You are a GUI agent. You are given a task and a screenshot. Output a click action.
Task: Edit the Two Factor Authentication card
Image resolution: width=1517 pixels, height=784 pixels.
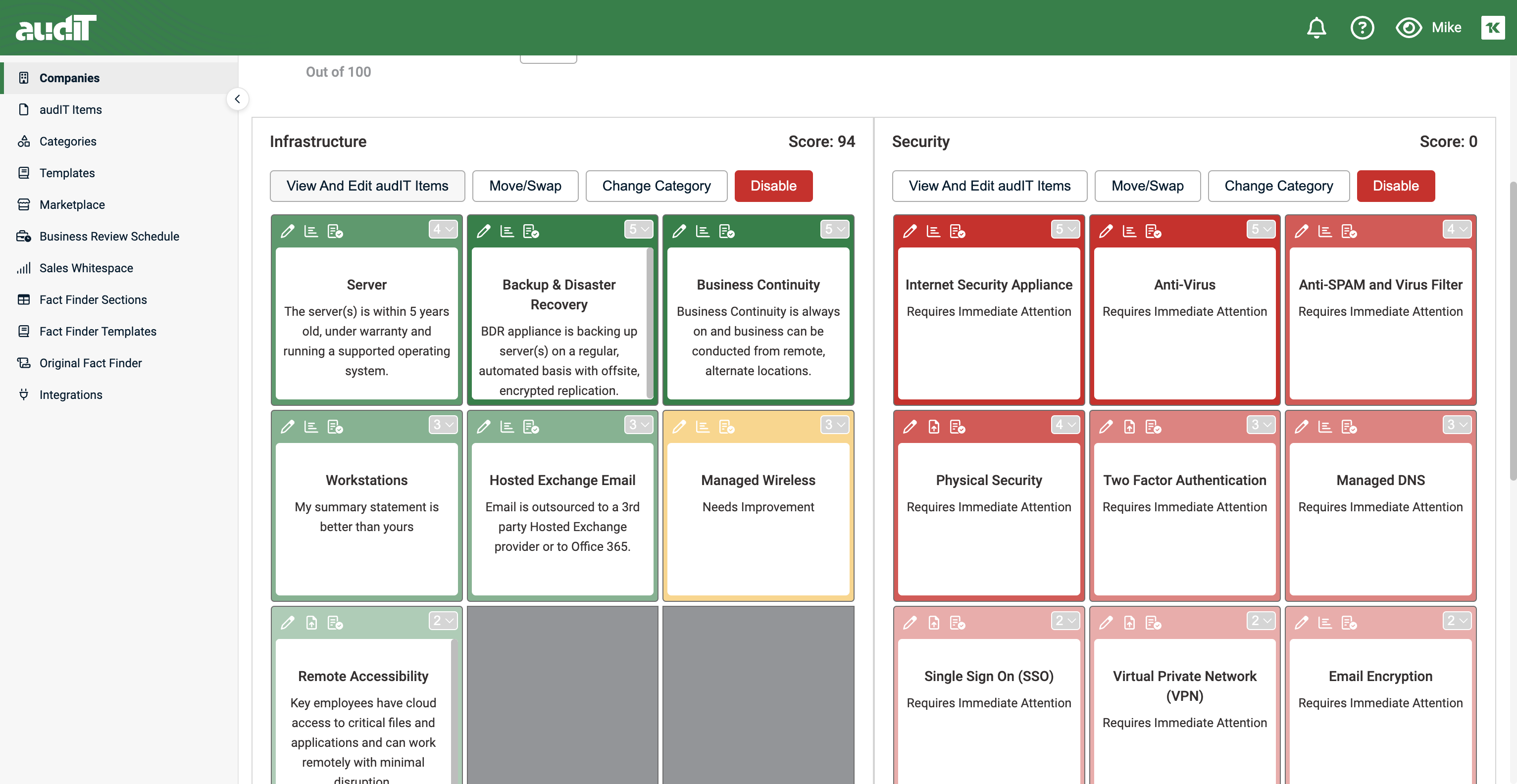click(1106, 426)
